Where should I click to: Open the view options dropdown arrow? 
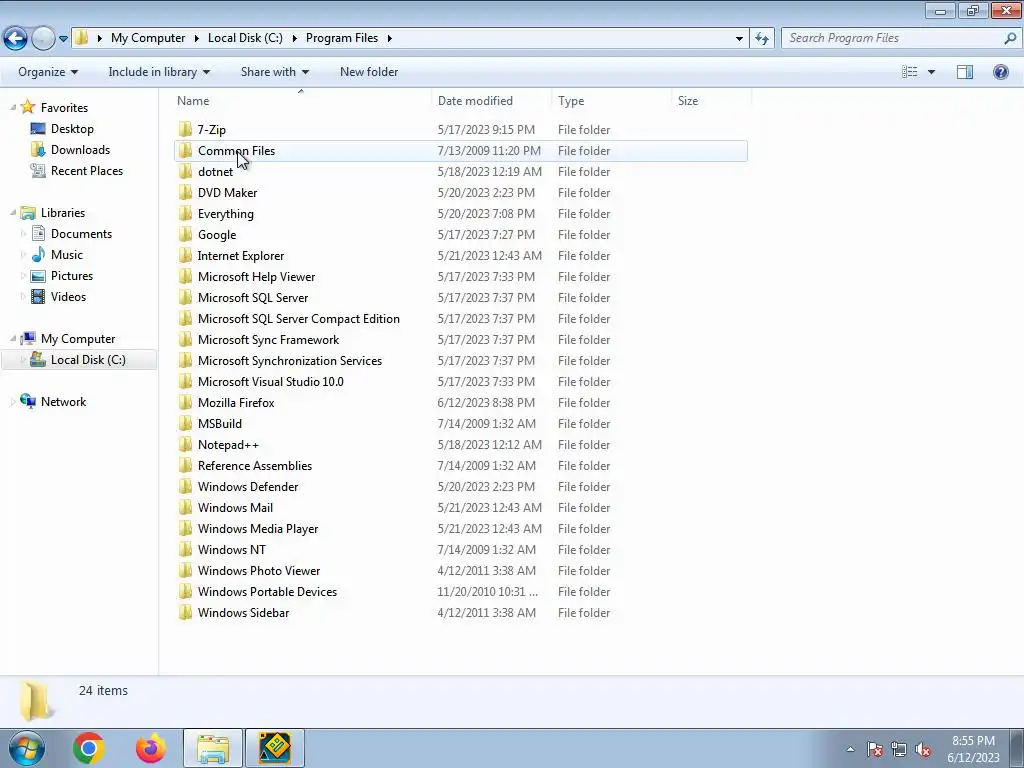931,72
